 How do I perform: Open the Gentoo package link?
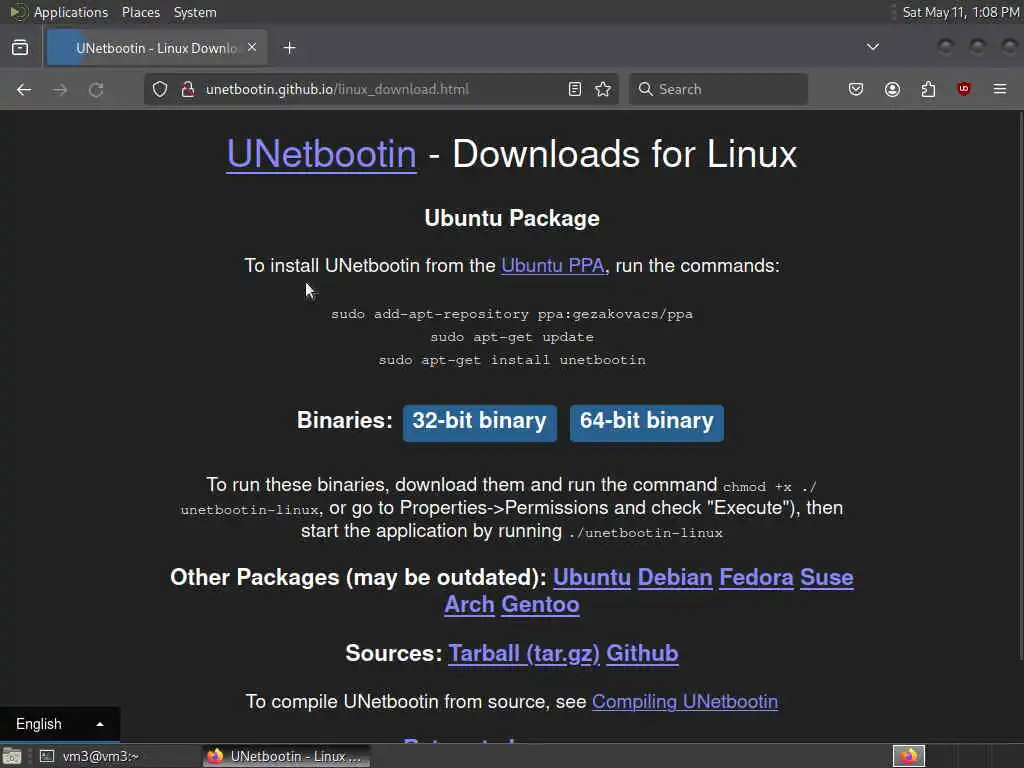coord(540,605)
